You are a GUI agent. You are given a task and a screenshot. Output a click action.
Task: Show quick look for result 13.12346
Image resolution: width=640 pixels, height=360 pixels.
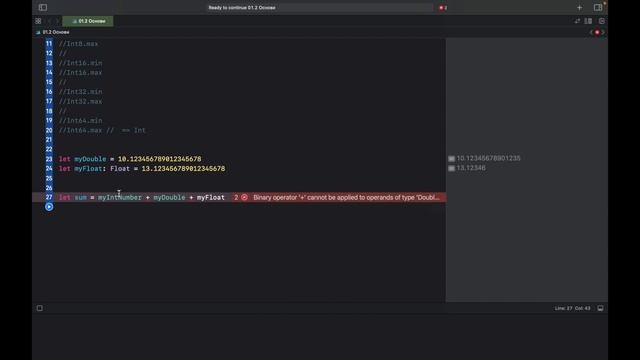tap(451, 168)
